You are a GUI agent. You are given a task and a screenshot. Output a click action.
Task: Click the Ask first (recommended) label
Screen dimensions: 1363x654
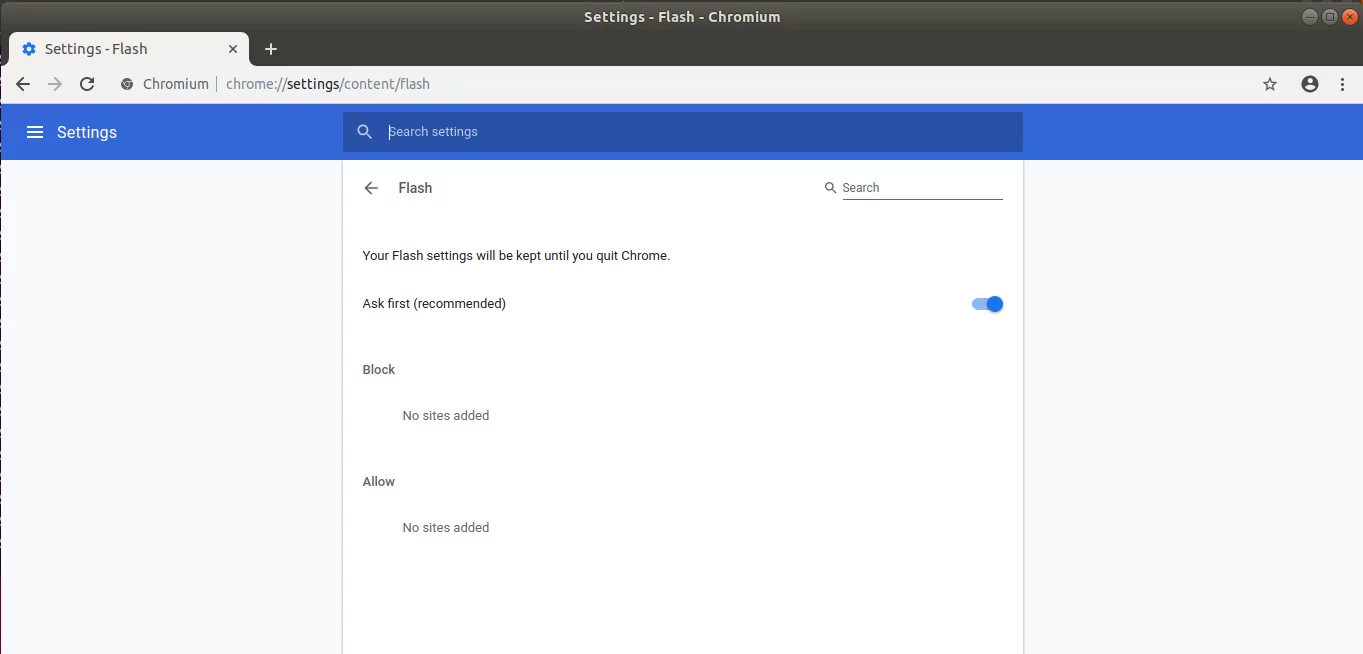pyautogui.click(x=434, y=304)
